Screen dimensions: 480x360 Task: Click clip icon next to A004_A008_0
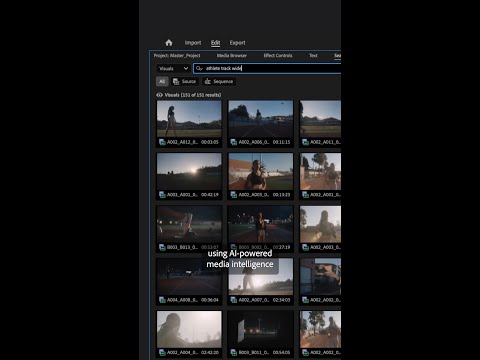pos(162,300)
